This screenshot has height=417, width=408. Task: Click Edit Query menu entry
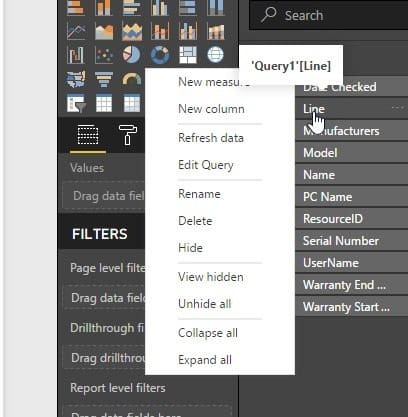click(x=206, y=165)
